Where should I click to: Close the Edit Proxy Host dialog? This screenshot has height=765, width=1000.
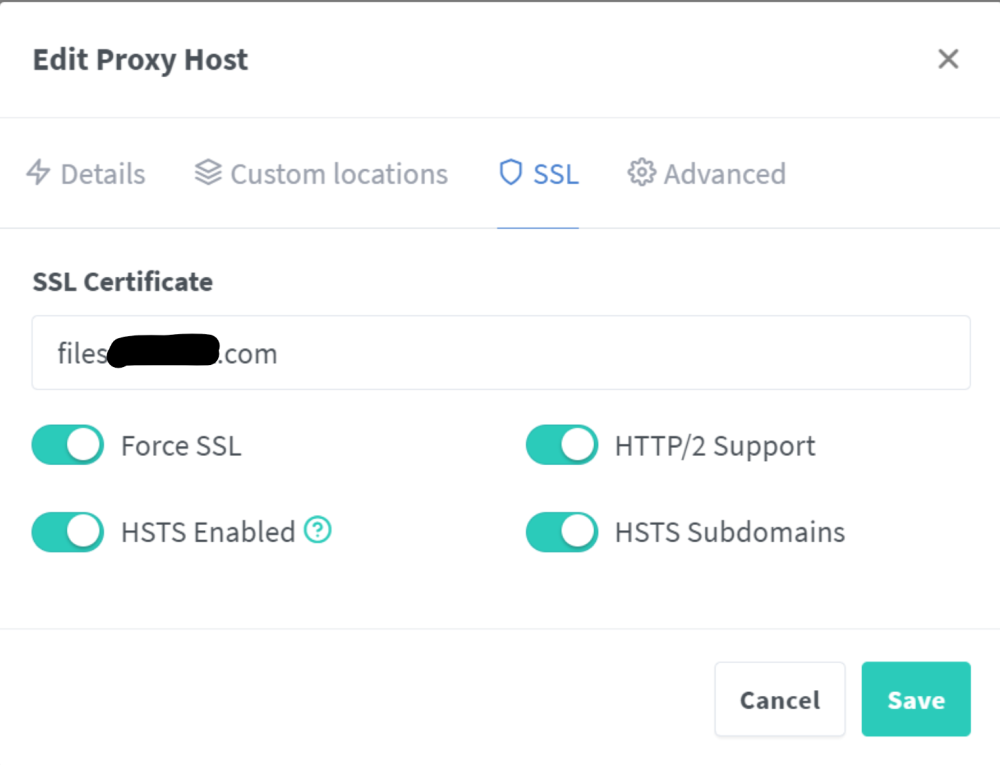[948, 59]
